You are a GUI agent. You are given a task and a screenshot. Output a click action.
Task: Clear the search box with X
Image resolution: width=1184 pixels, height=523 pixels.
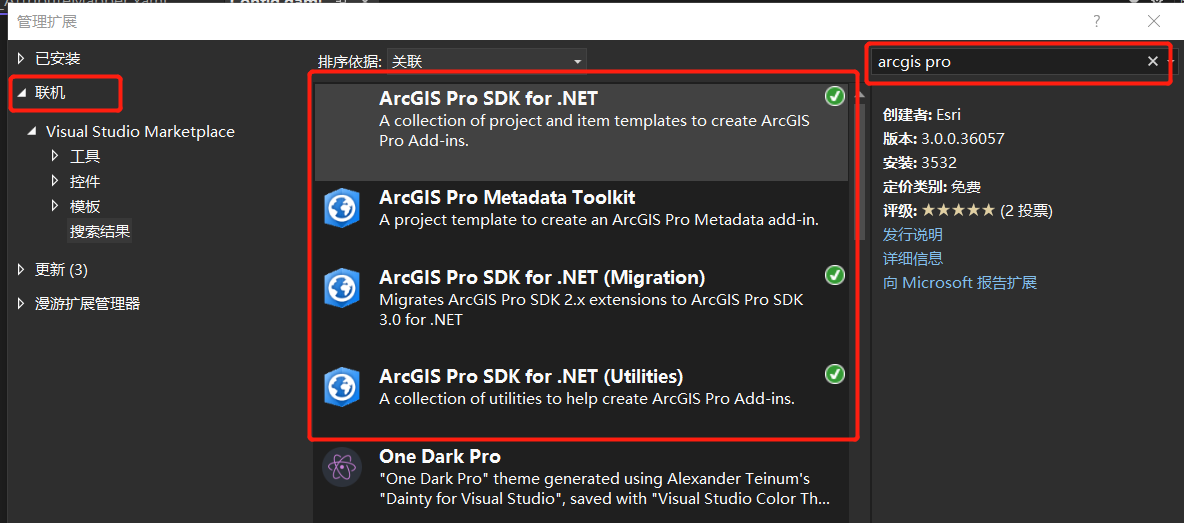1152,62
